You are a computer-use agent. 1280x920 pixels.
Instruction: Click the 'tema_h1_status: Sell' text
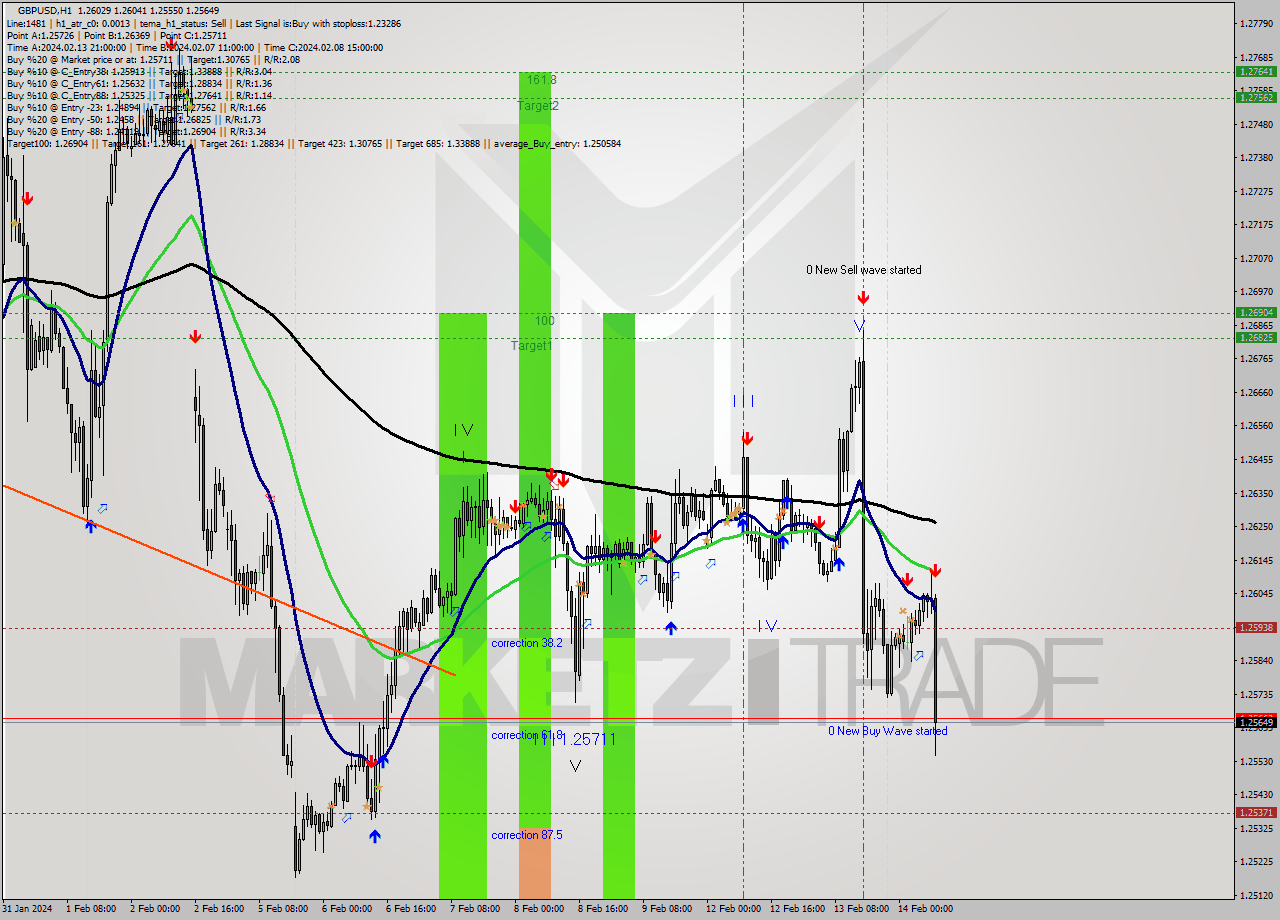click(182, 23)
